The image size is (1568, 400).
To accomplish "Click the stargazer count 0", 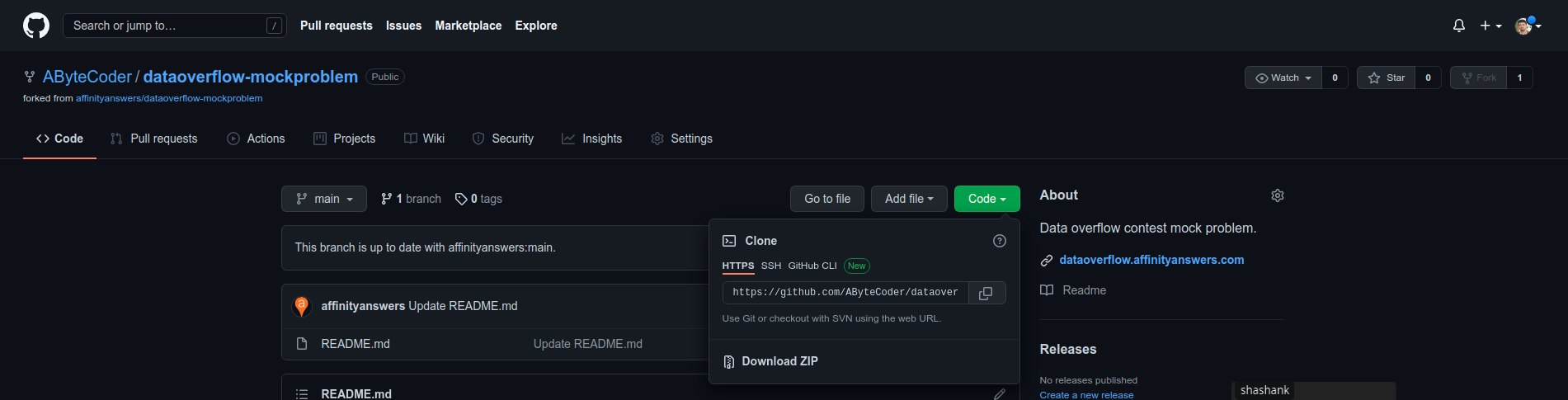I will [x=1428, y=78].
